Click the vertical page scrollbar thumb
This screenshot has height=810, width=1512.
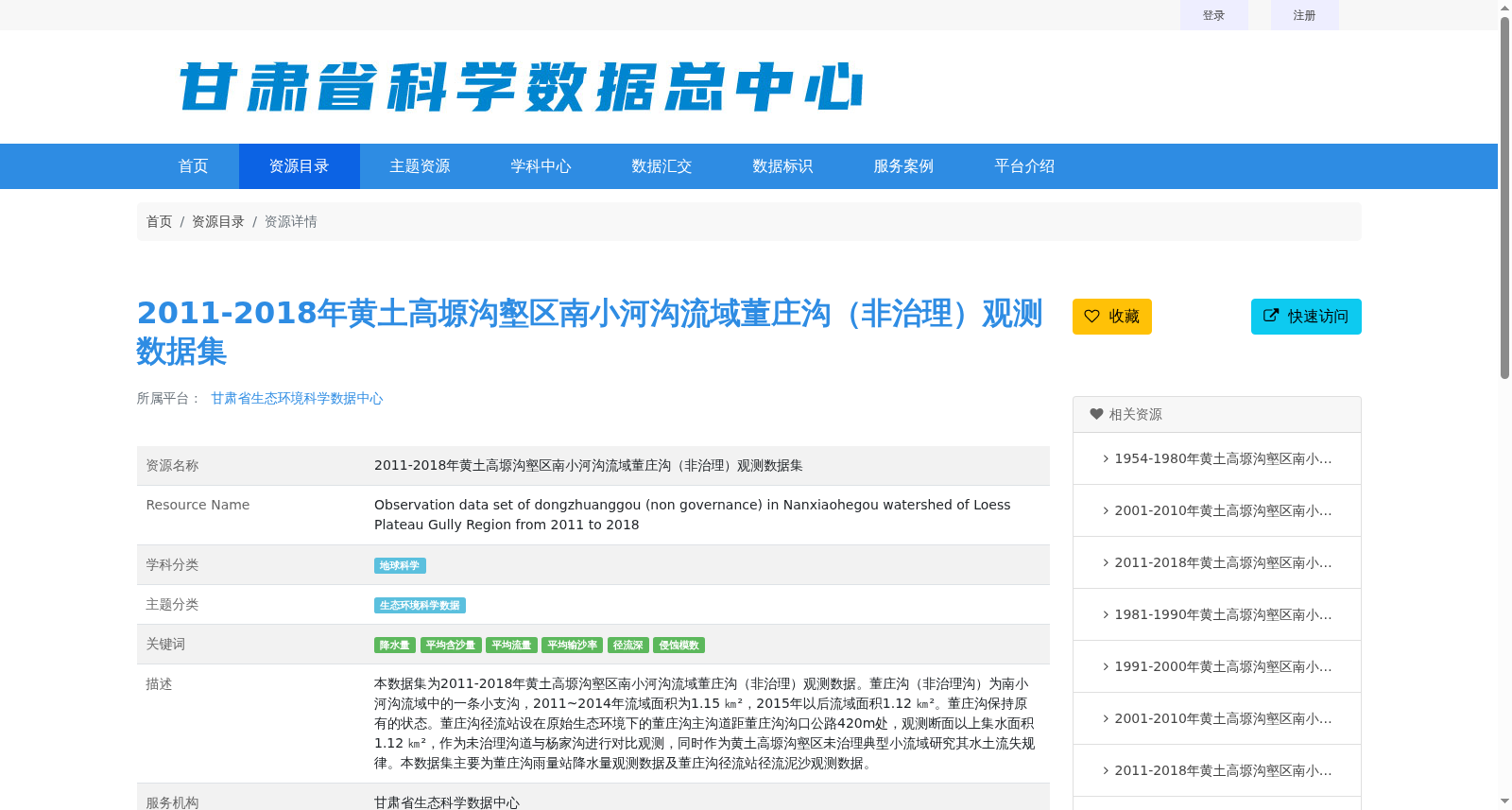tap(1504, 198)
